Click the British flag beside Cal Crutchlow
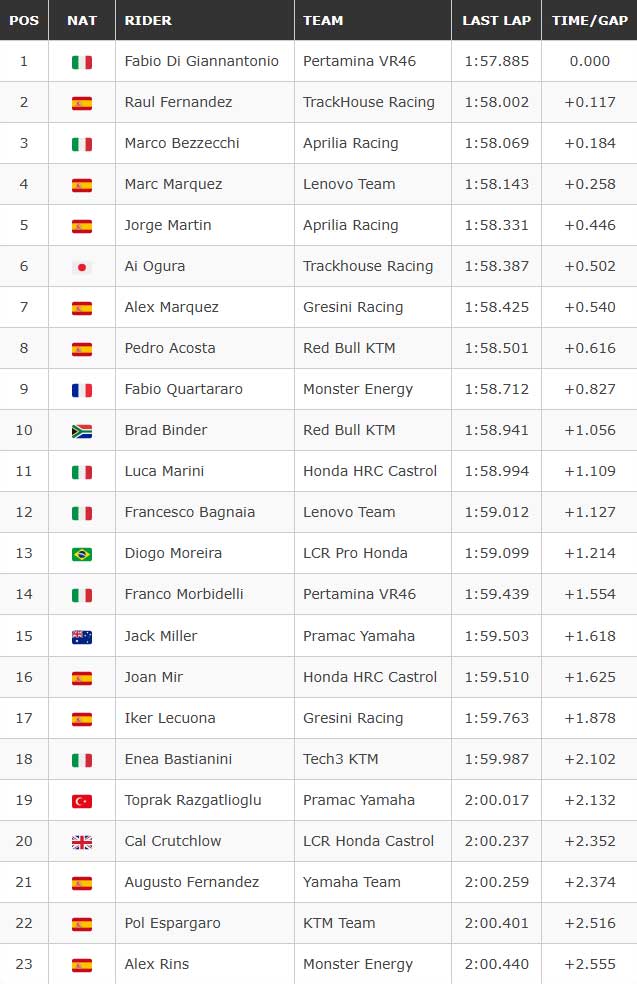Screen dimensions: 637x984 [x=82, y=842]
